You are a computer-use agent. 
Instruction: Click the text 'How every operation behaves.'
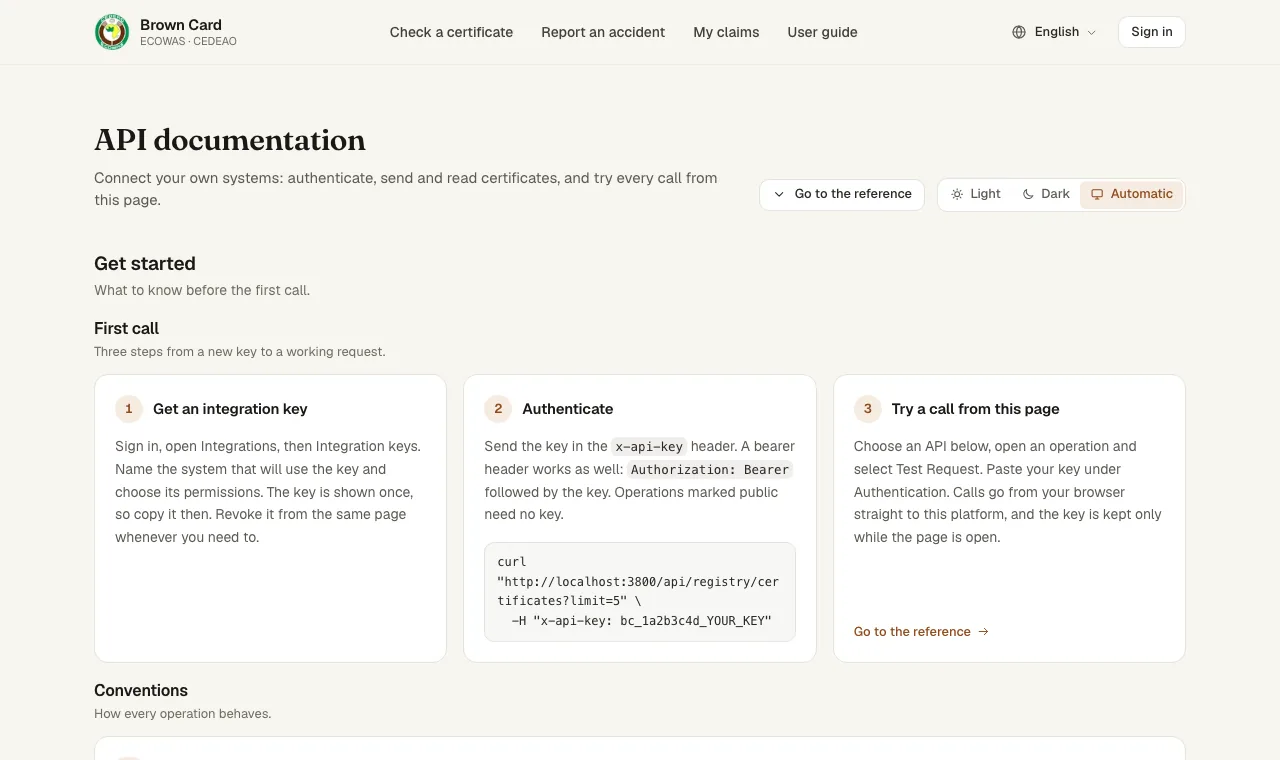(183, 714)
